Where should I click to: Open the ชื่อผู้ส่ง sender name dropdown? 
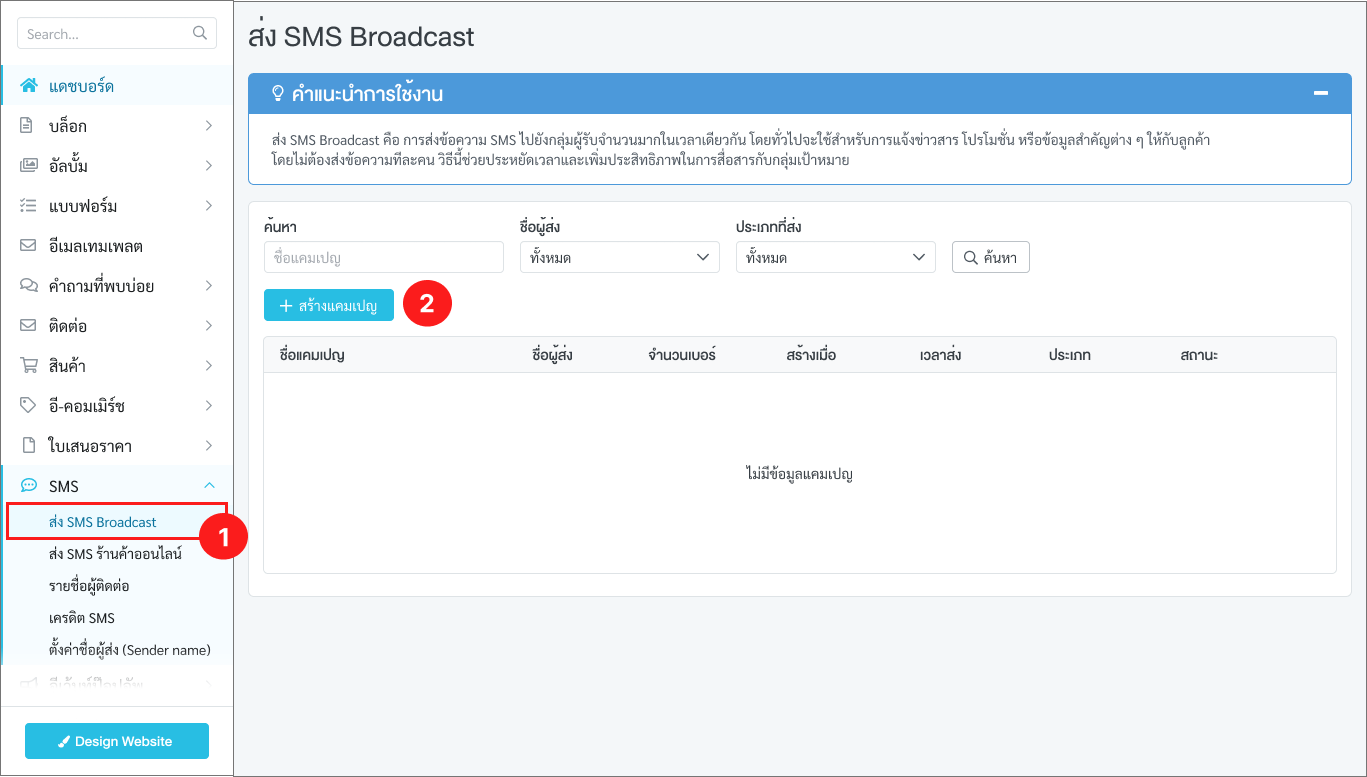619,258
